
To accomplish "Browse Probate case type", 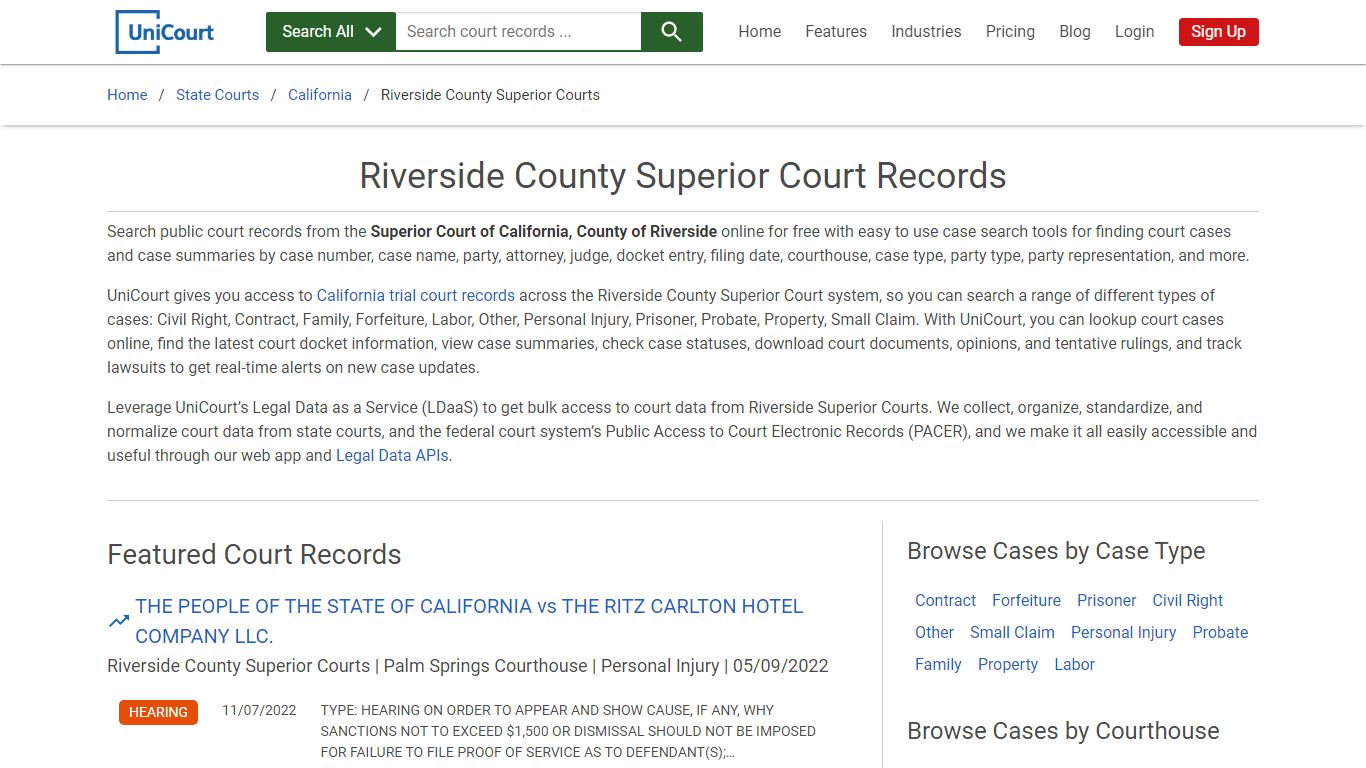I will click(x=1220, y=633).
